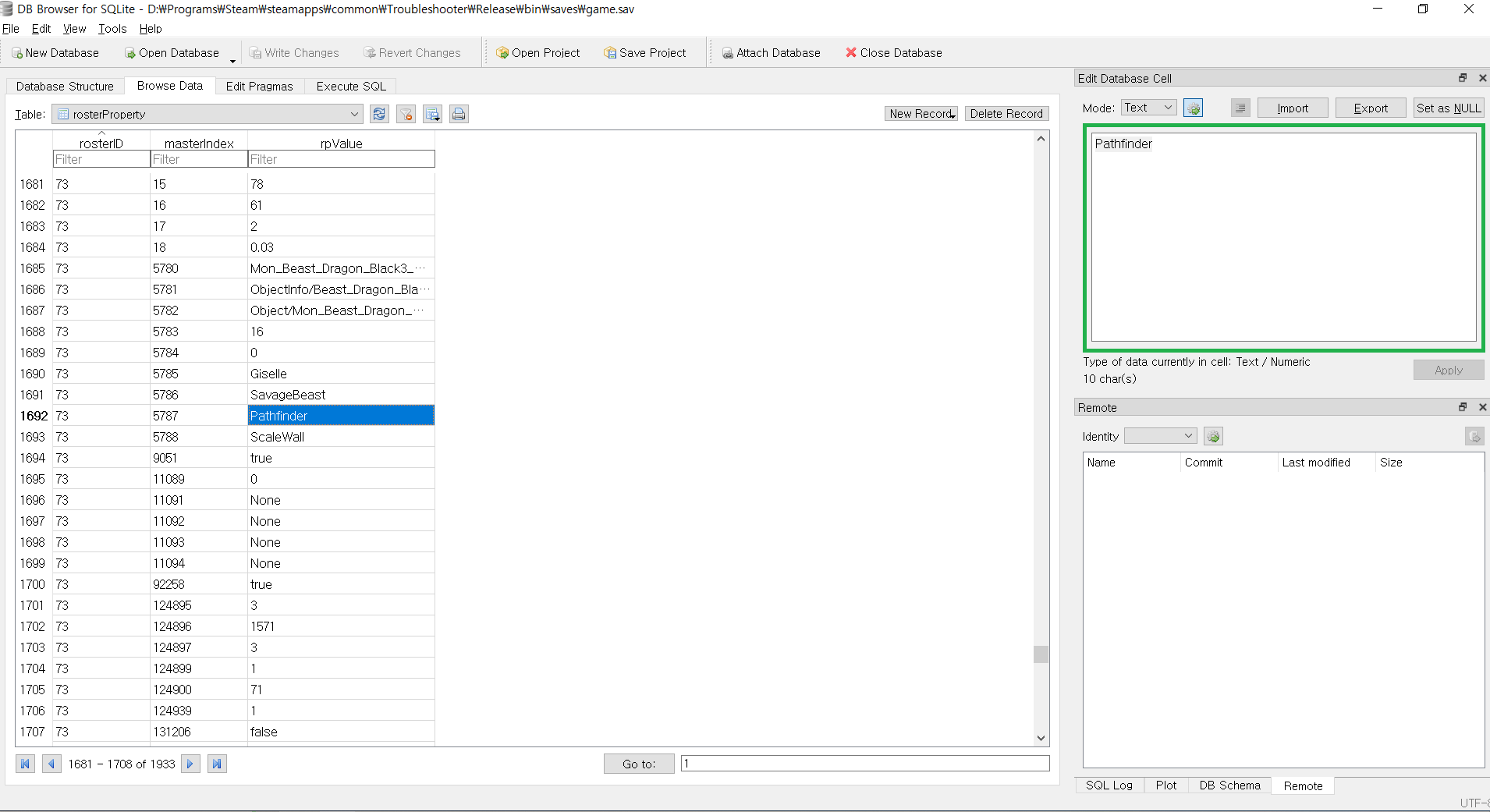Image resolution: width=1490 pixels, height=812 pixels.
Task: Click the Apply button in cell editor
Action: pyautogui.click(x=1449, y=370)
